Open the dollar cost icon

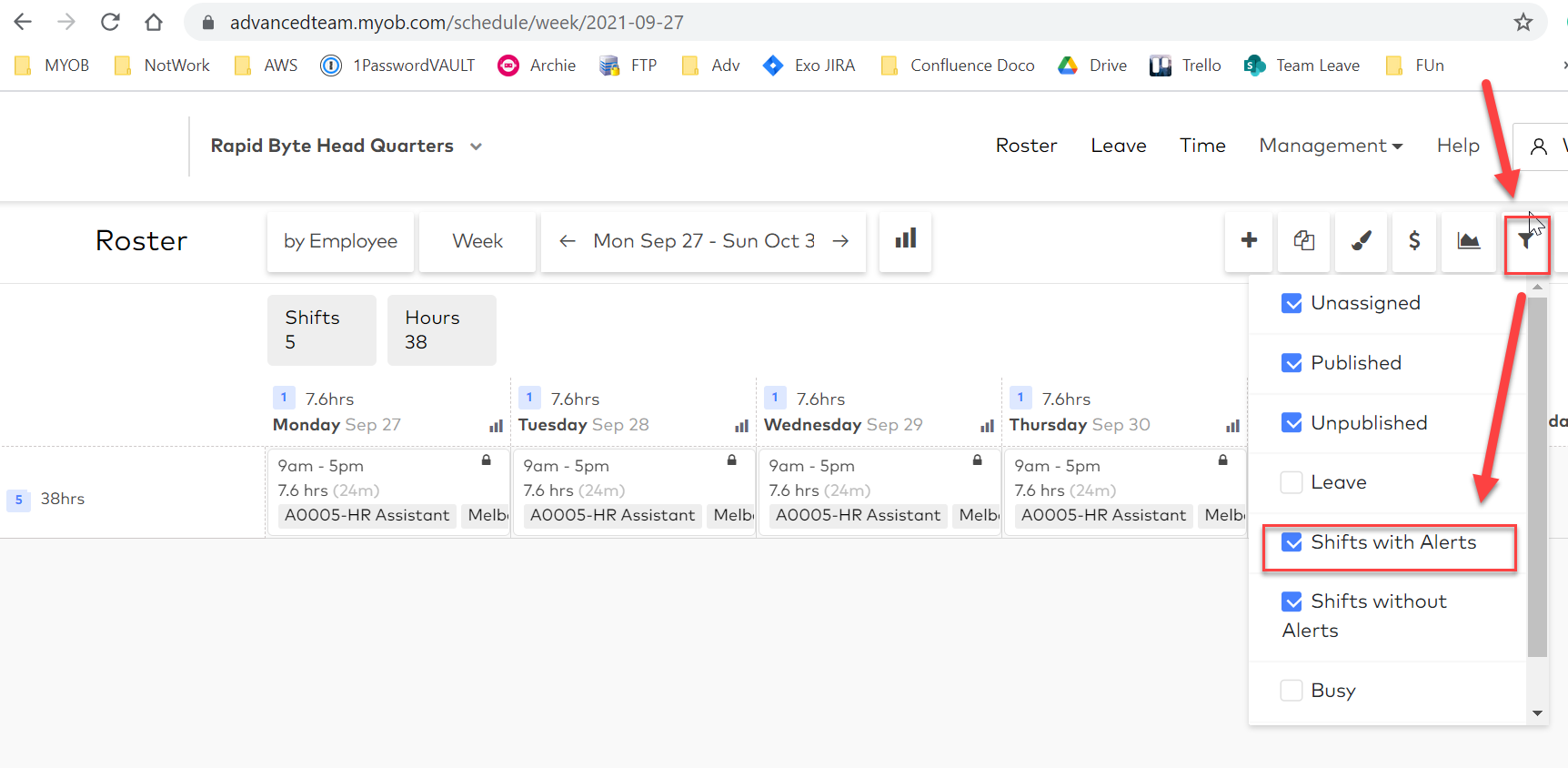pos(1413,240)
